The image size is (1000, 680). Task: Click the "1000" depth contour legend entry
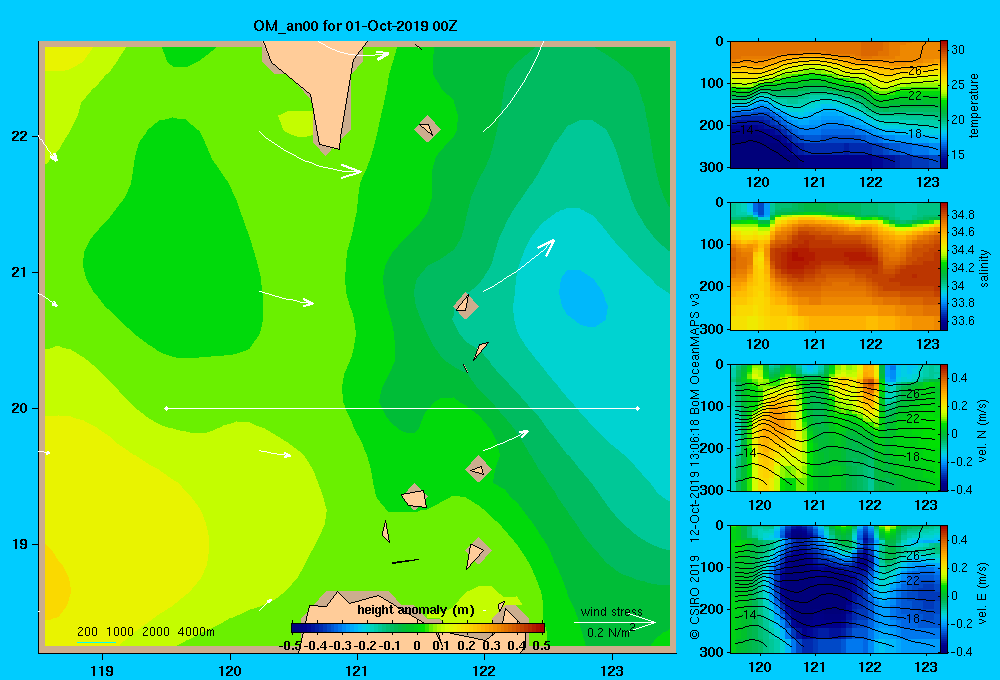click(x=120, y=632)
